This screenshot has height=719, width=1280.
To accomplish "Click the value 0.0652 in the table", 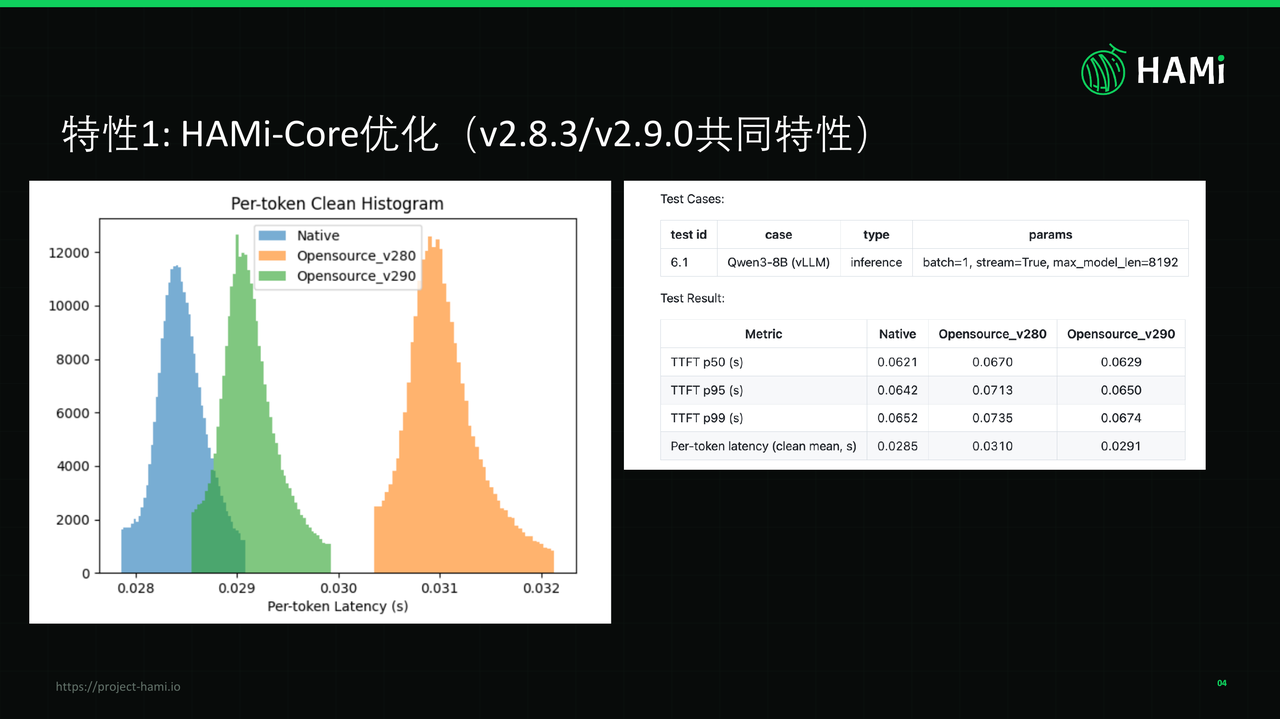I will click(897, 418).
